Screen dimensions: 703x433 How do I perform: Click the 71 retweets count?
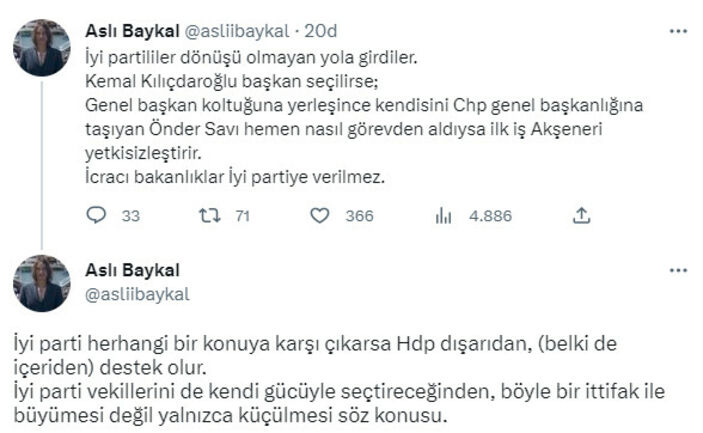[241, 216]
